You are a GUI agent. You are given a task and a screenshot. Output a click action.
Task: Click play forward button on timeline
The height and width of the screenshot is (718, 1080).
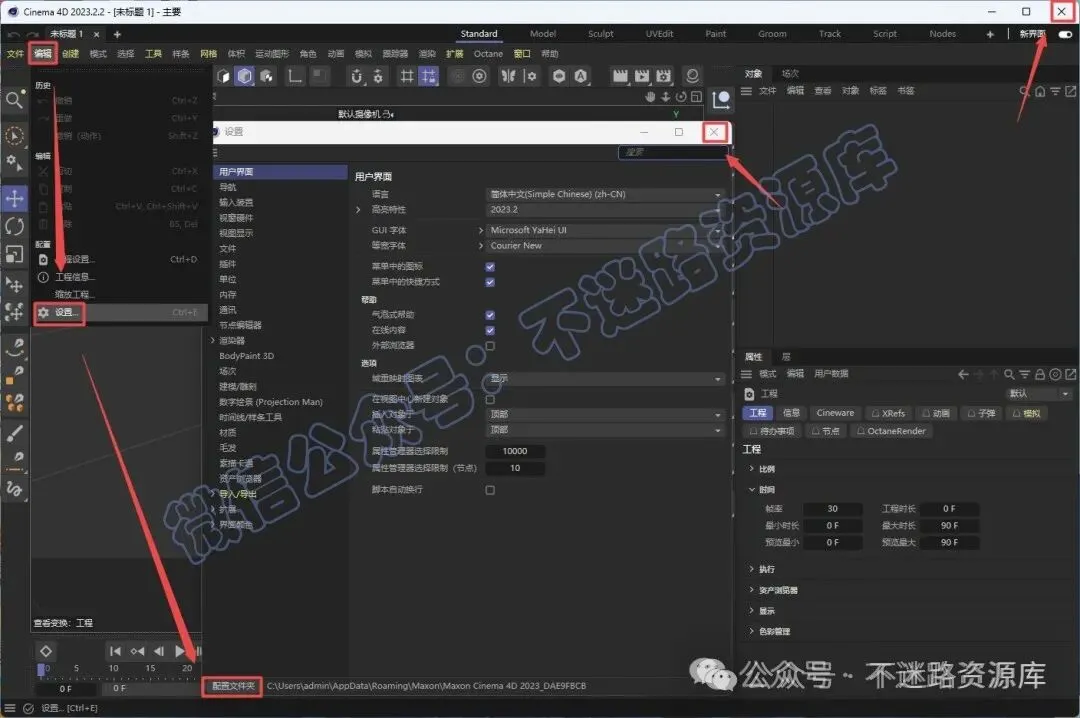[180, 651]
